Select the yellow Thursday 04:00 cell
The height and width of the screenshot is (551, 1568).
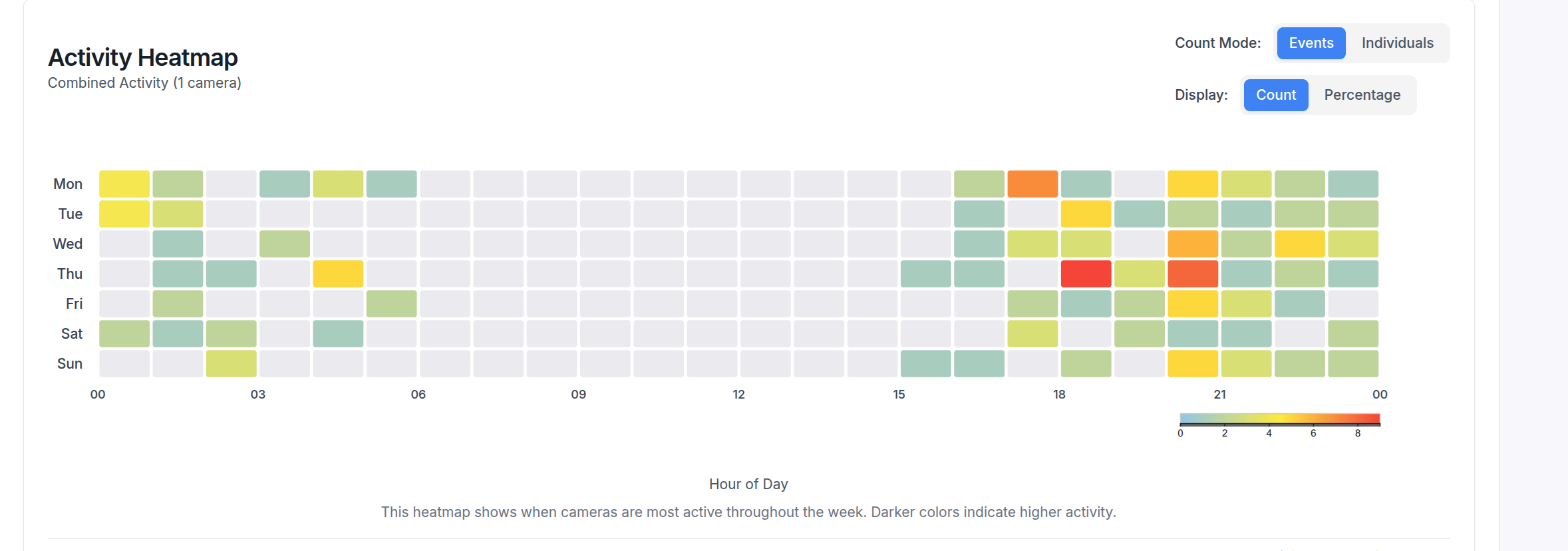pyautogui.click(x=339, y=274)
